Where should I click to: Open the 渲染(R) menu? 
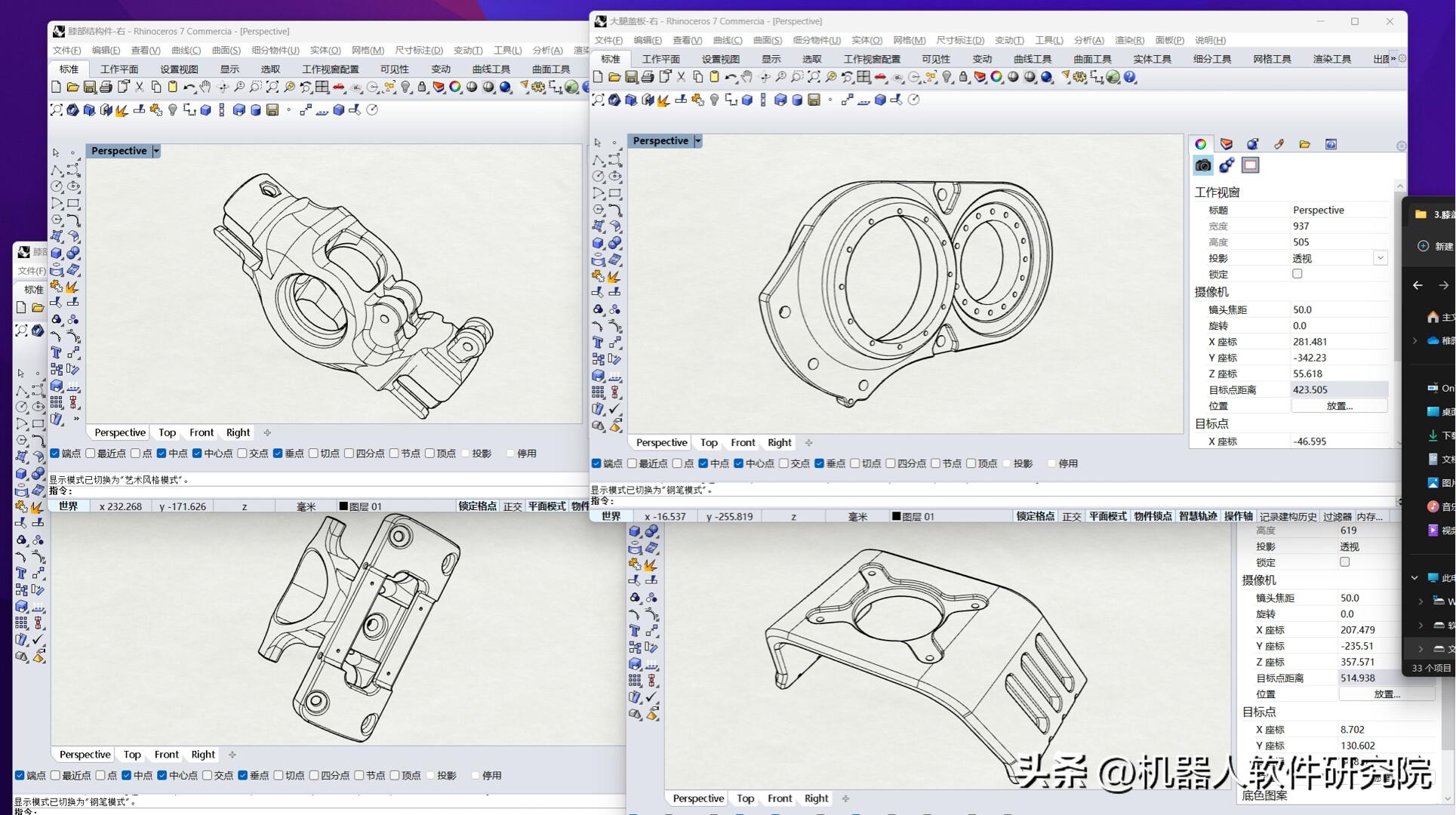click(x=1129, y=40)
